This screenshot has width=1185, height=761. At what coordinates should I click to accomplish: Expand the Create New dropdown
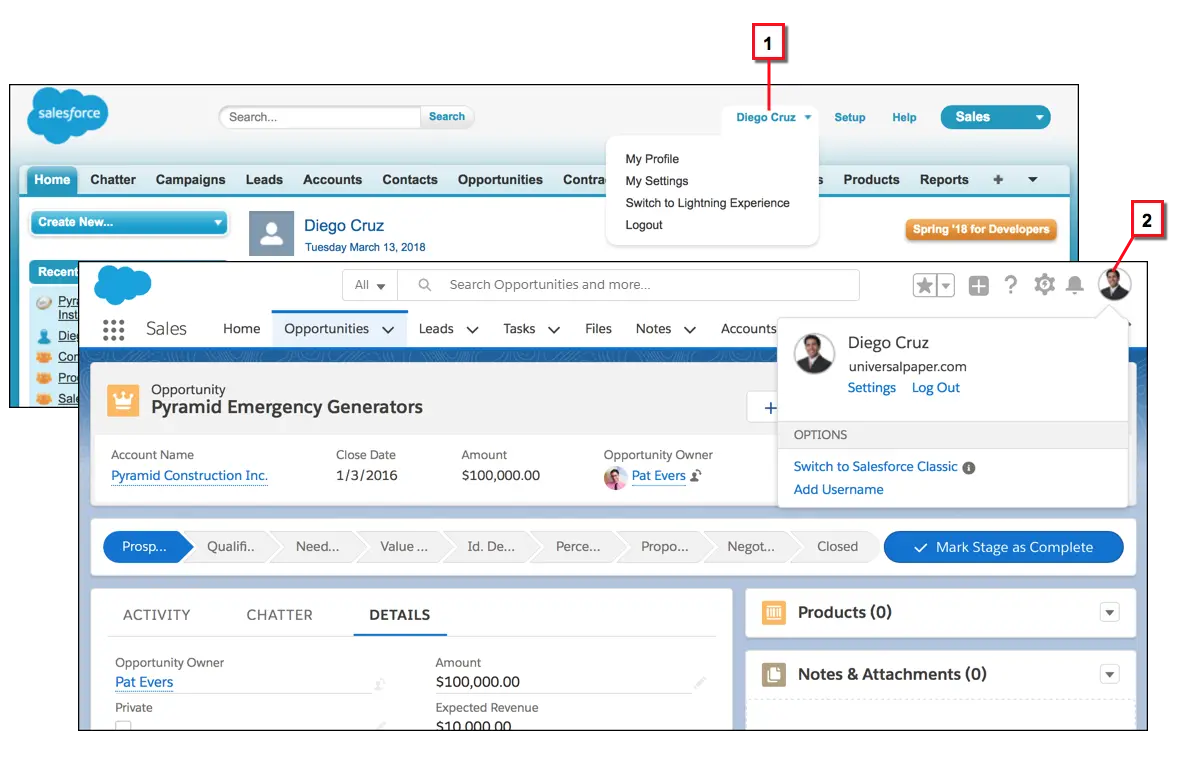(x=129, y=222)
